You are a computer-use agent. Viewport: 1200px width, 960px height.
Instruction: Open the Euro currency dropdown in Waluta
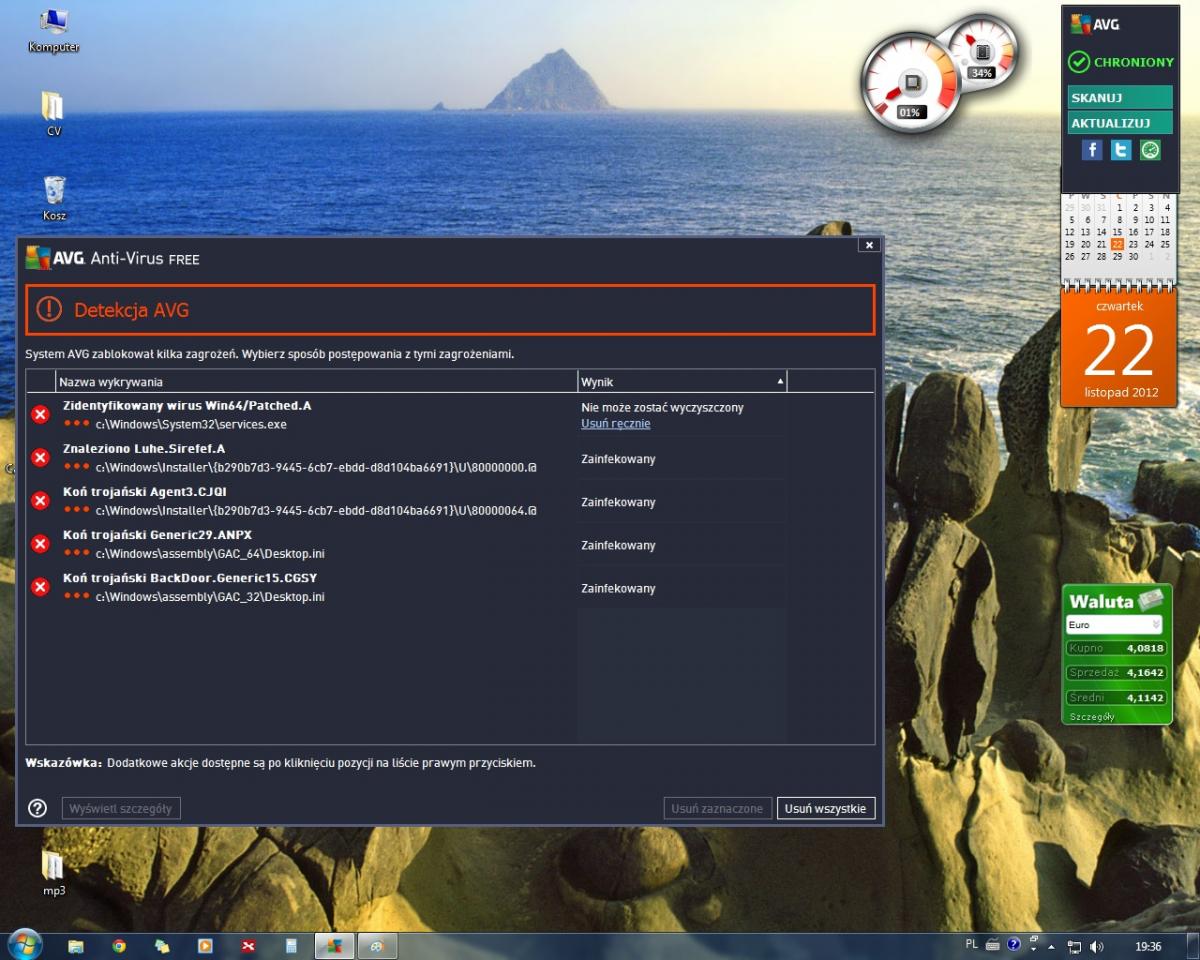tap(1114, 625)
